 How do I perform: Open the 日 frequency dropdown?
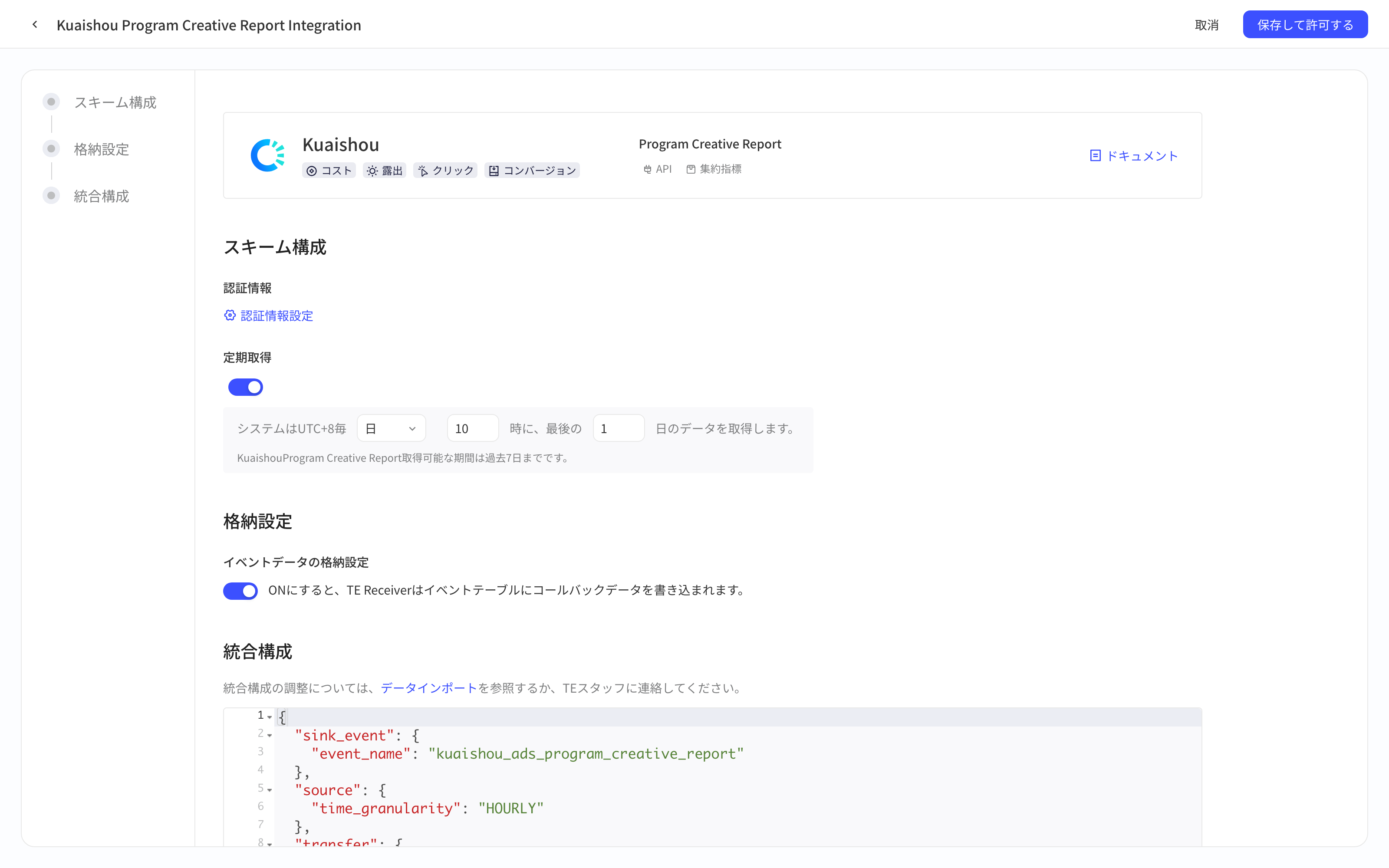pos(391,428)
